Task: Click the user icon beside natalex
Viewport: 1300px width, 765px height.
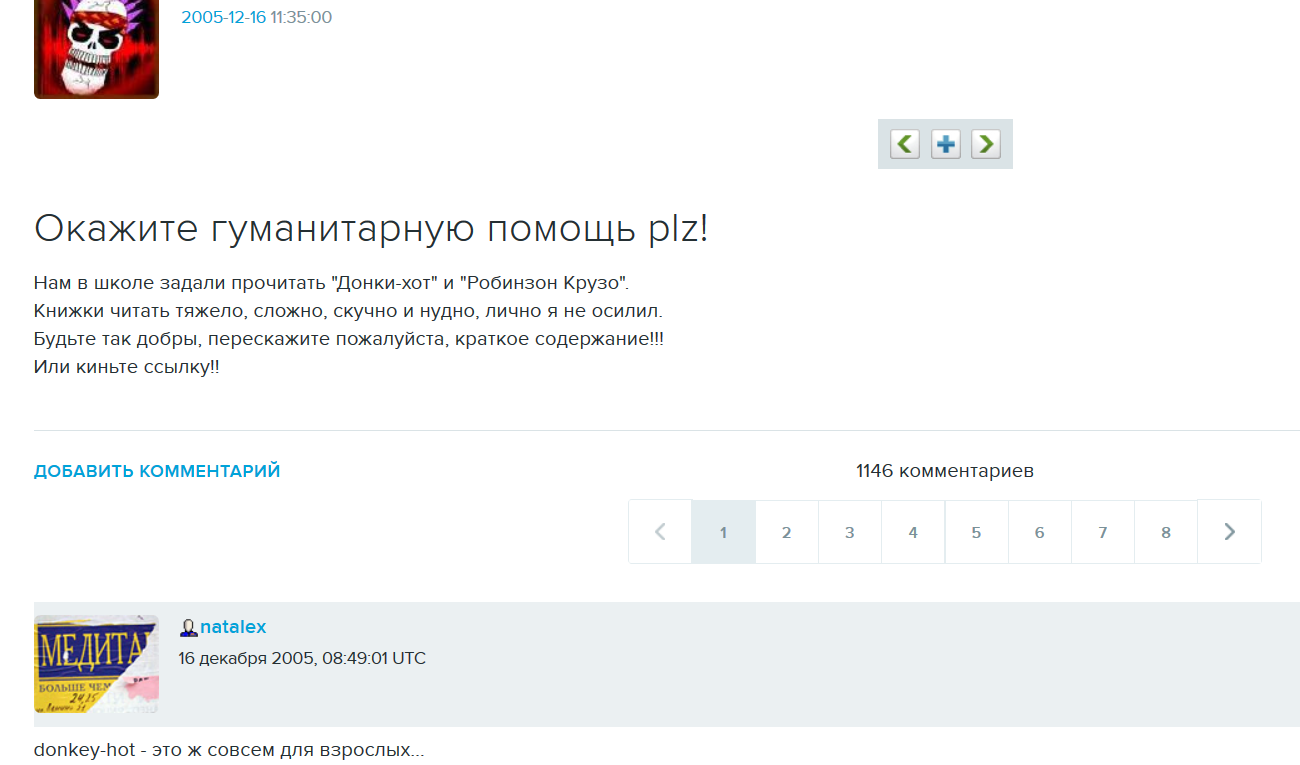Action: (188, 628)
